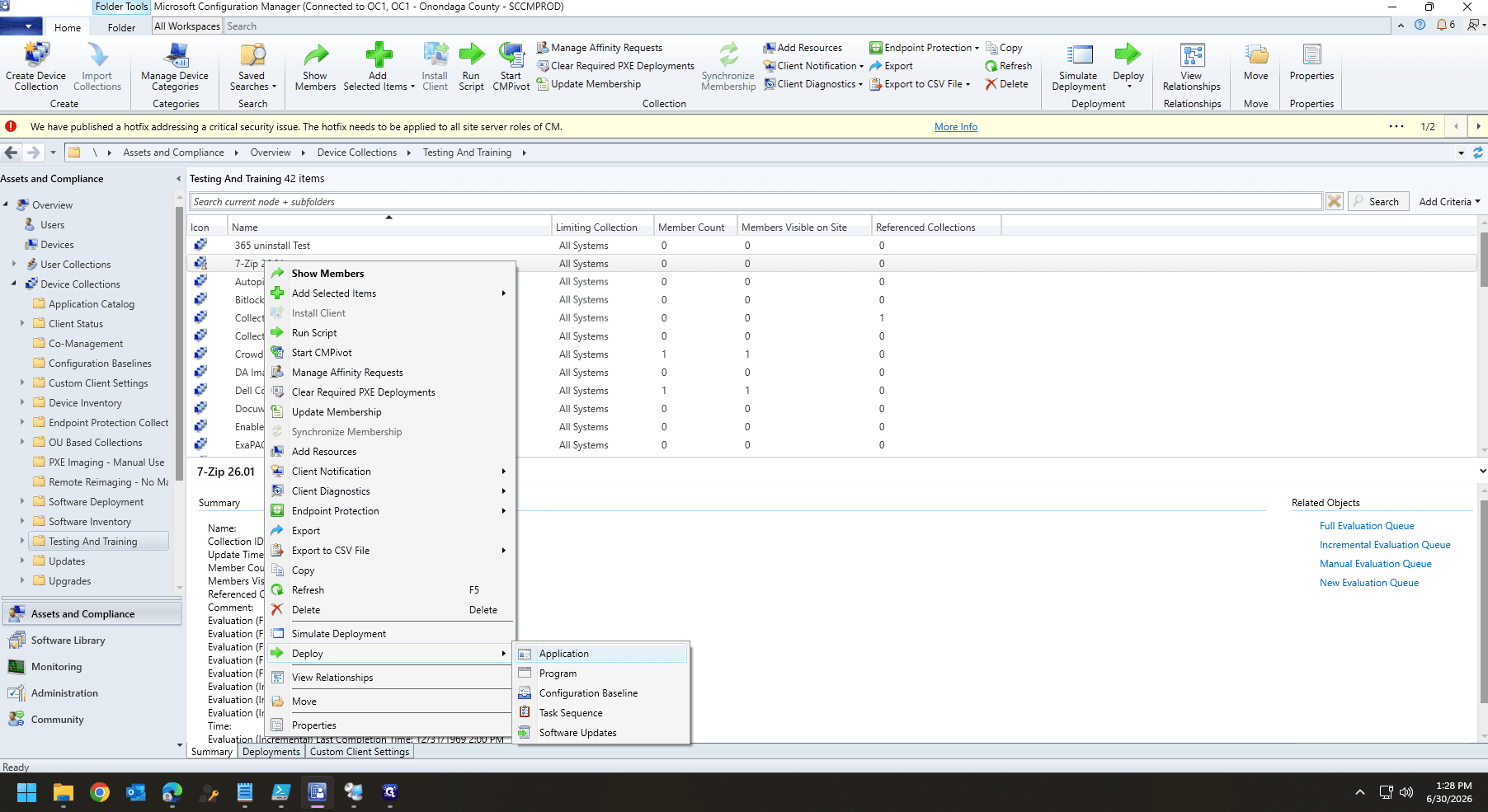Click the Delete ribbon item

(1006, 84)
